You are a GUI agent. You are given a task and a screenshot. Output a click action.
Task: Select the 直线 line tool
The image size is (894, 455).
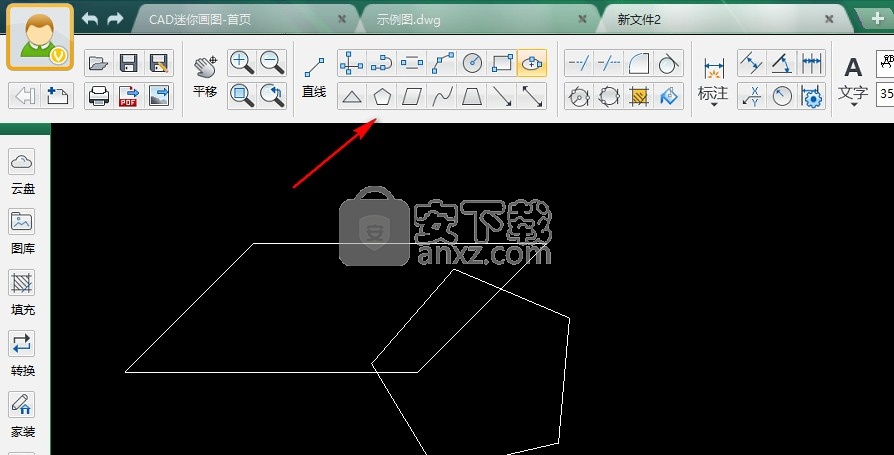click(314, 77)
